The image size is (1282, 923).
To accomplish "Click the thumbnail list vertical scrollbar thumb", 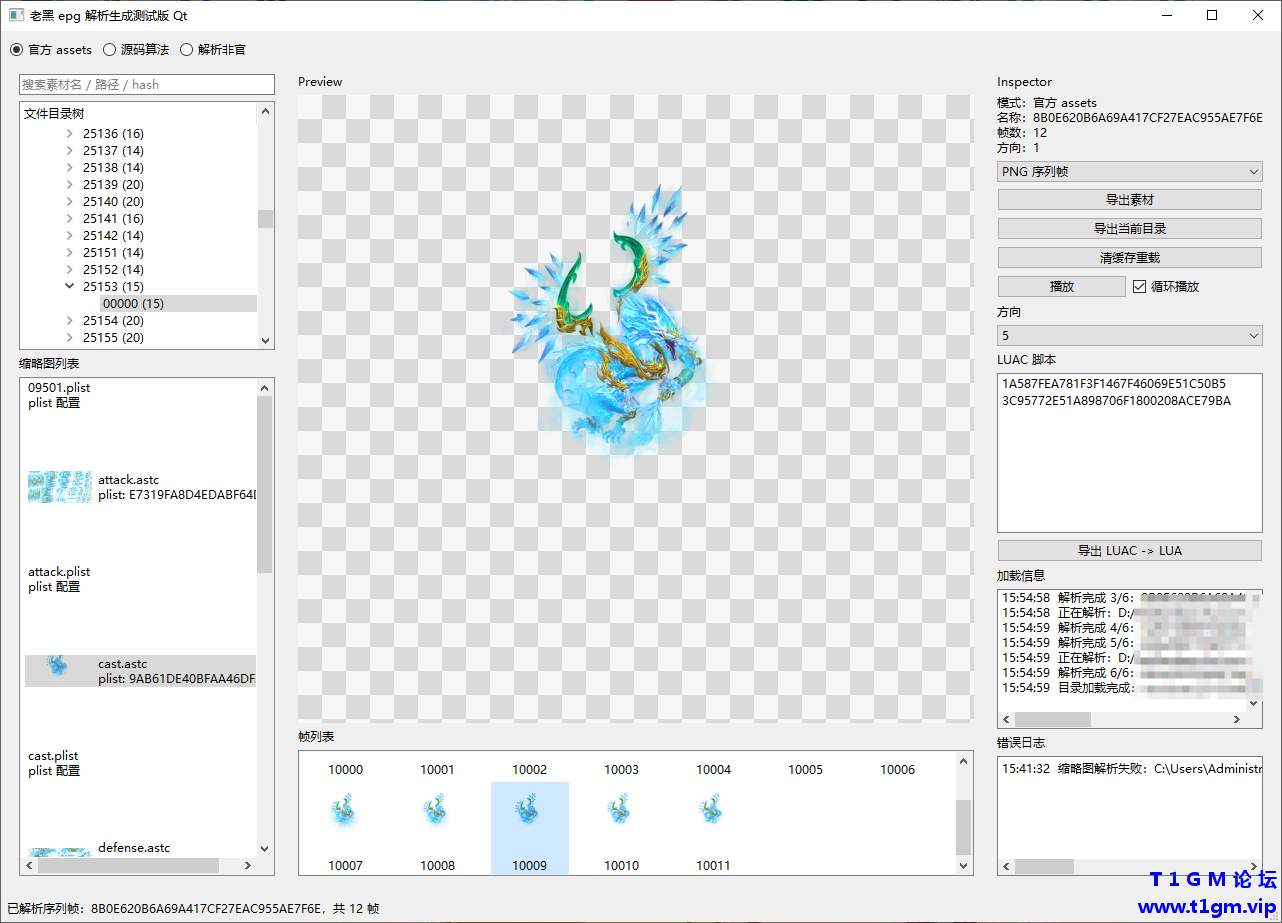I will click(265, 484).
